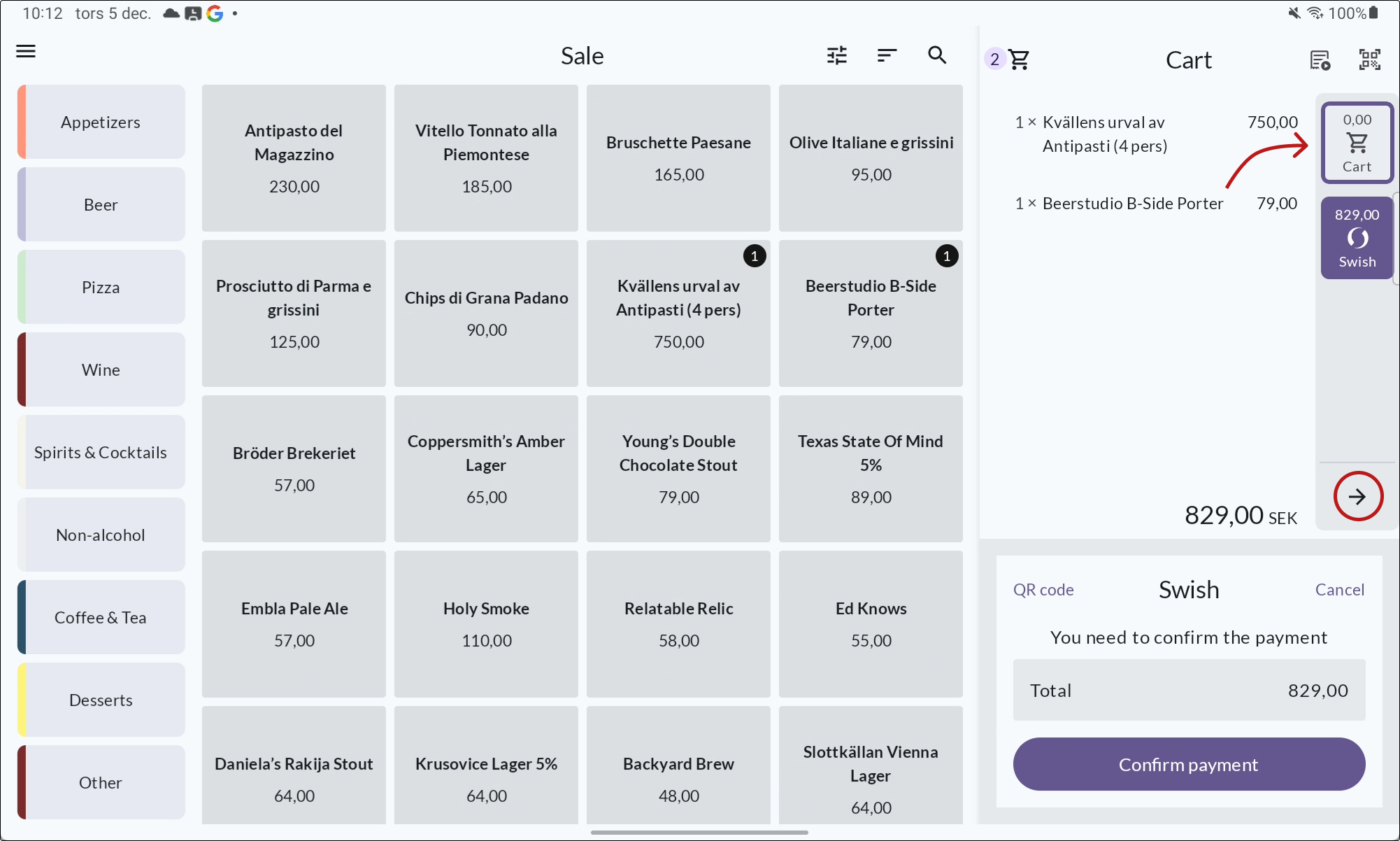Open the filter settings sliders icon

[837, 55]
